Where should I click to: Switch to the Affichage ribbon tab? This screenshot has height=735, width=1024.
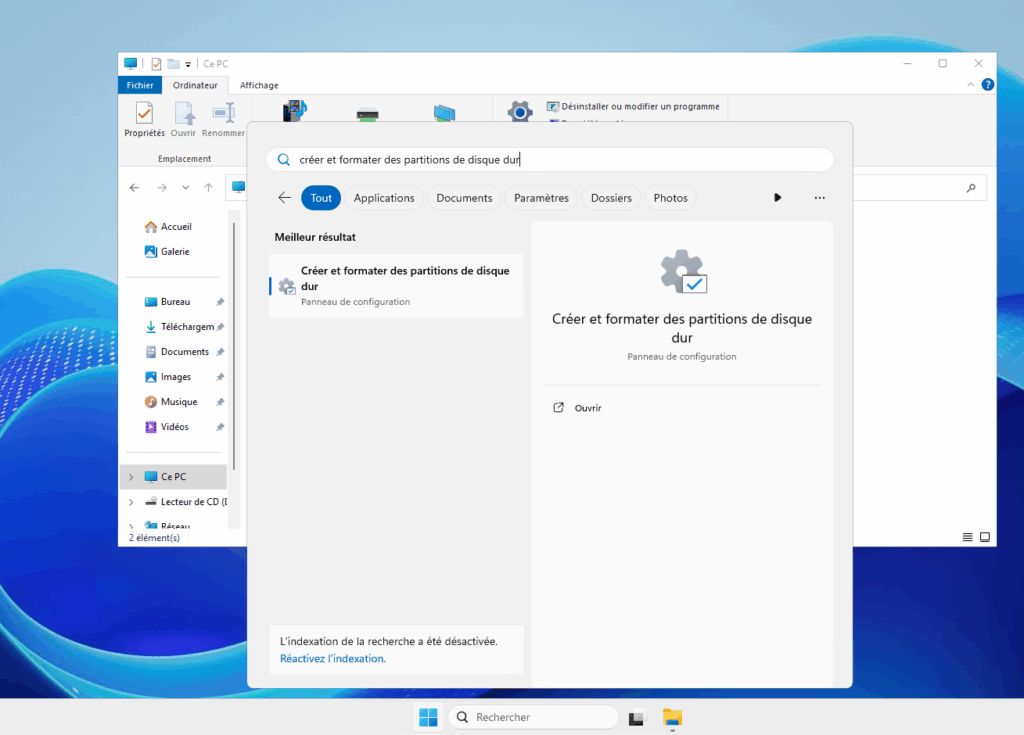pos(259,85)
